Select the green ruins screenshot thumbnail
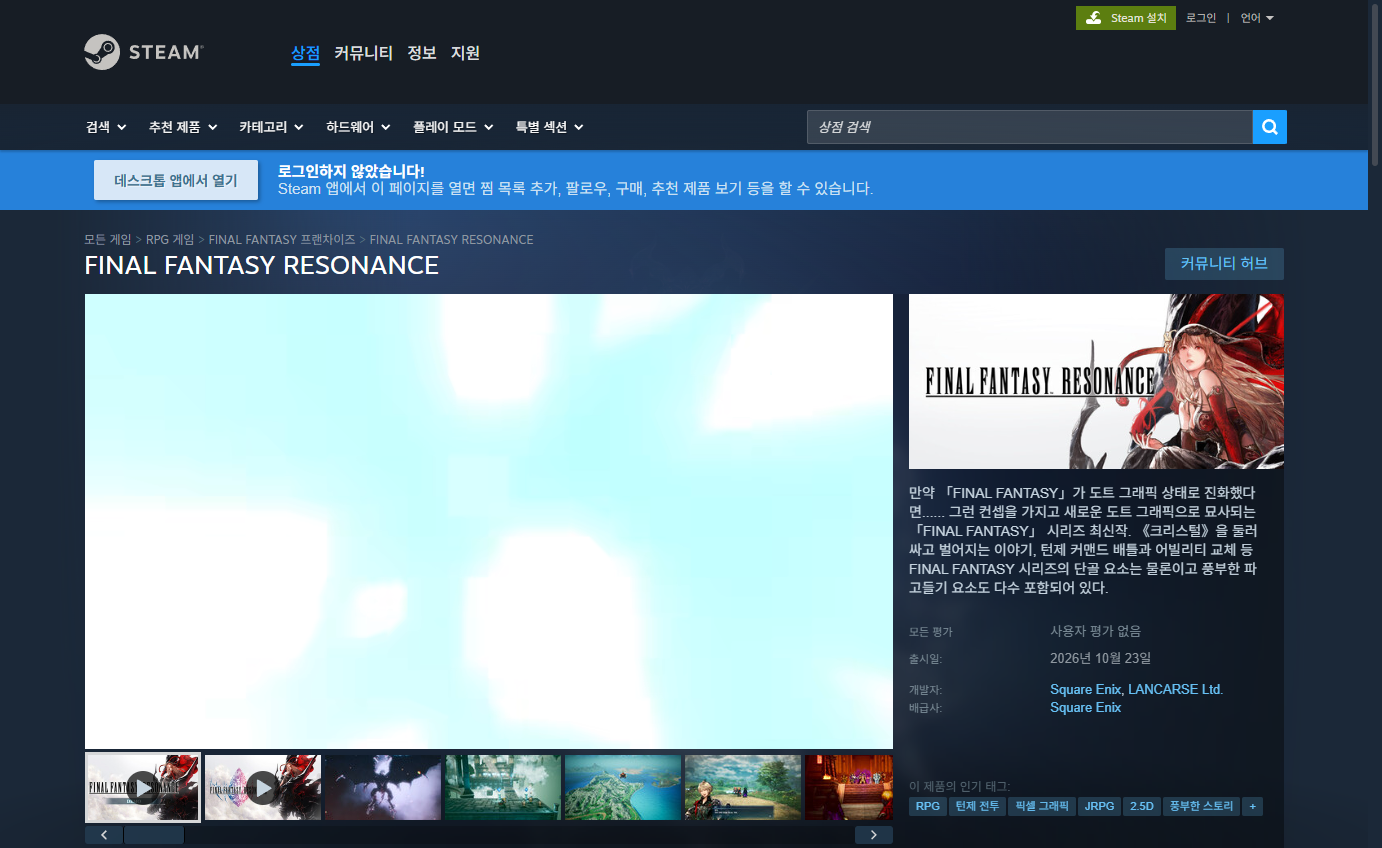 (x=503, y=787)
